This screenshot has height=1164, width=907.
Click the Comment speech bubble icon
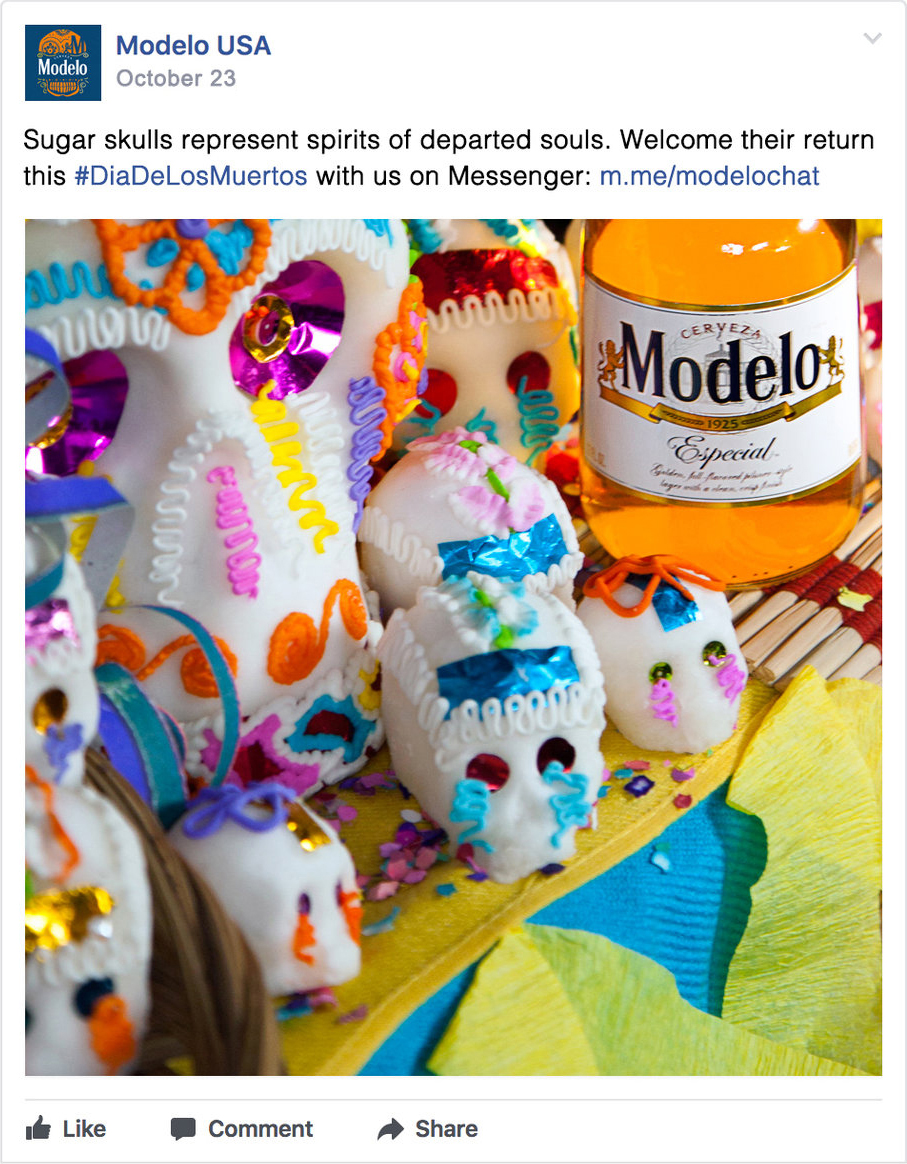click(183, 1129)
